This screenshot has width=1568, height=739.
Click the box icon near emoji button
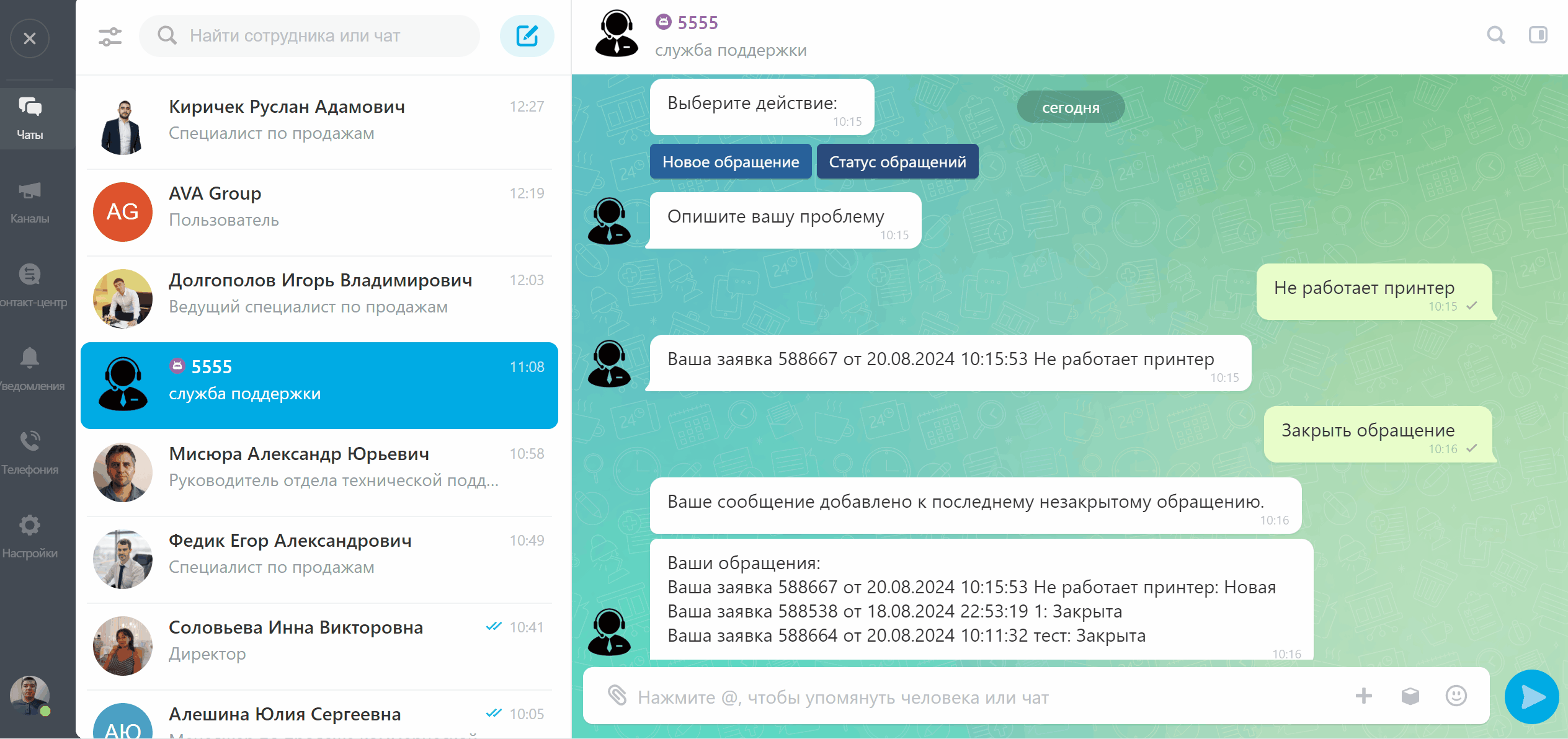1410,696
